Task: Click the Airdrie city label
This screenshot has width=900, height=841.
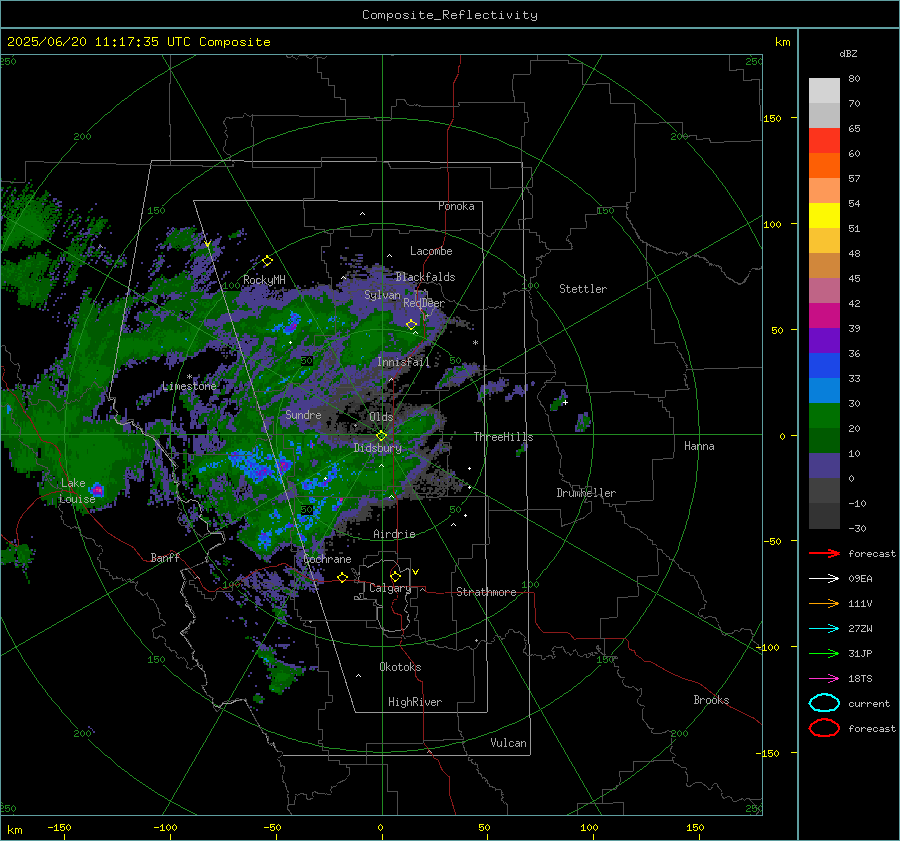Action: [394, 534]
